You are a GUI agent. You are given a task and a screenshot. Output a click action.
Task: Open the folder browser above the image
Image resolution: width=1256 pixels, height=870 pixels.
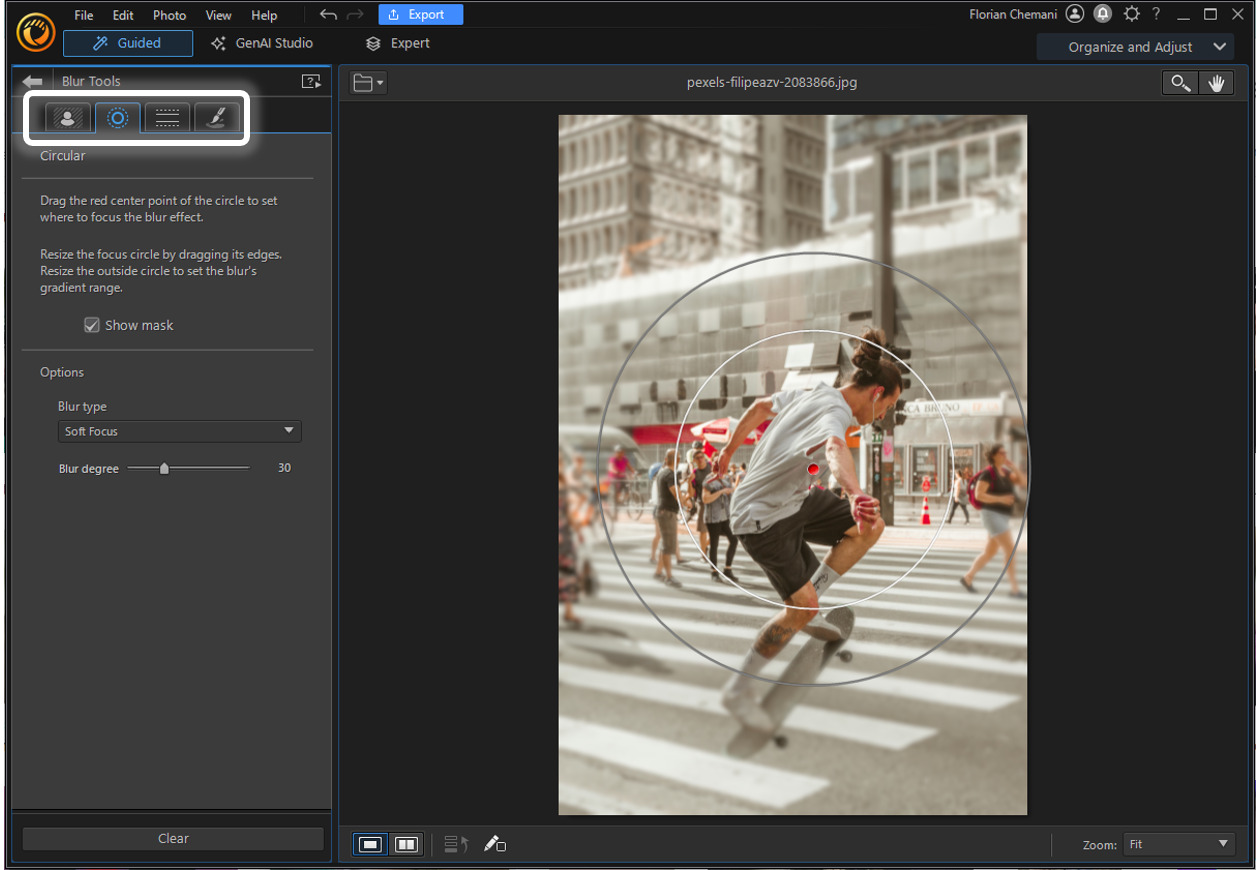pyautogui.click(x=367, y=82)
